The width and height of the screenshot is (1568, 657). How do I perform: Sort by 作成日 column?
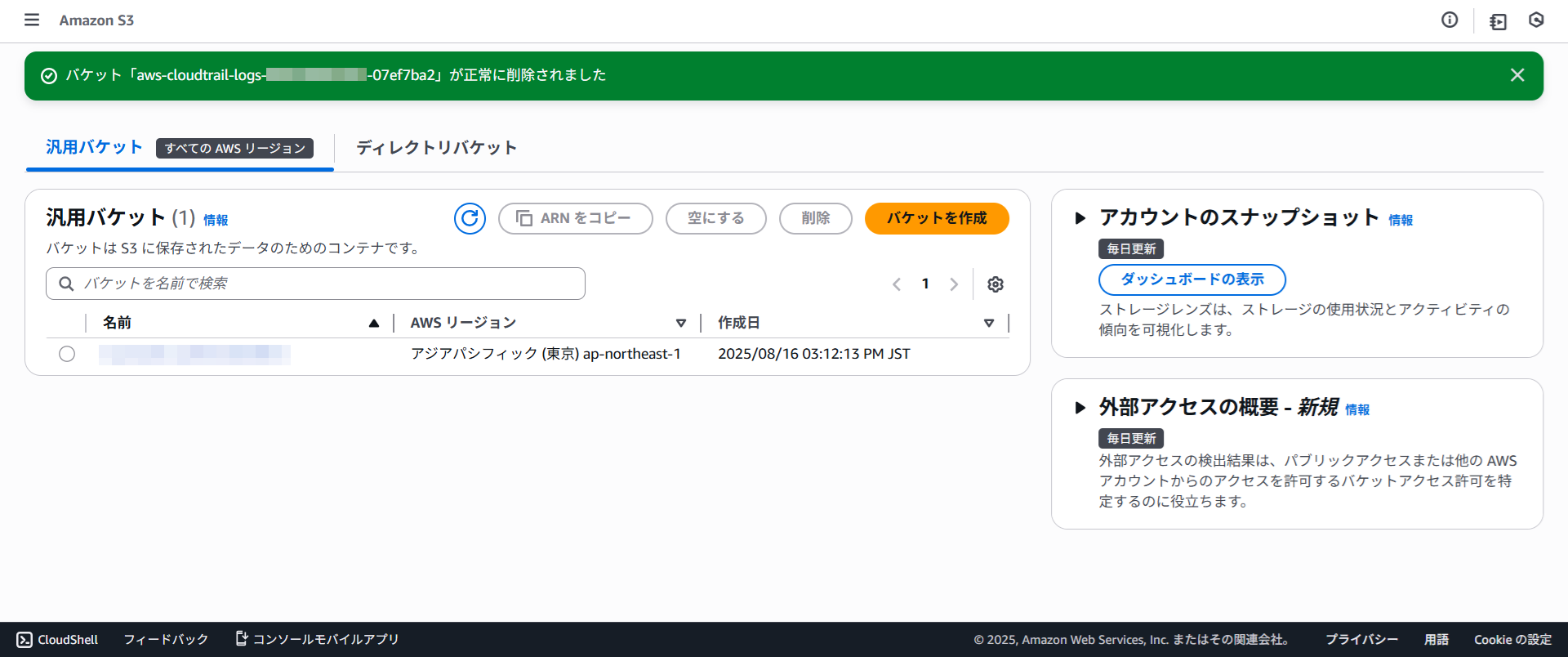pos(988,324)
